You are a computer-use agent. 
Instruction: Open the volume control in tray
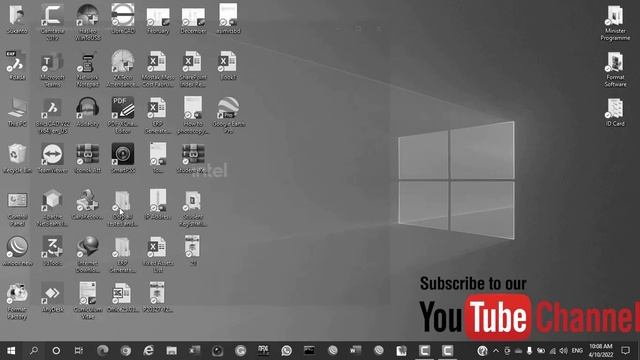[x=564, y=351]
